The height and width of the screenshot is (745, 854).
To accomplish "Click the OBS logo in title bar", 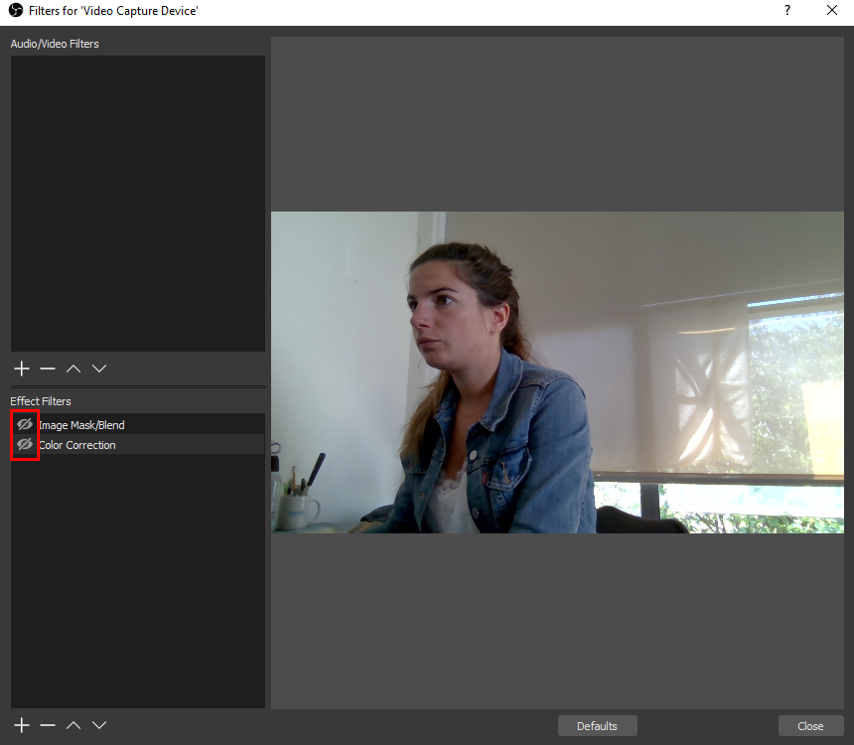I will [16, 10].
